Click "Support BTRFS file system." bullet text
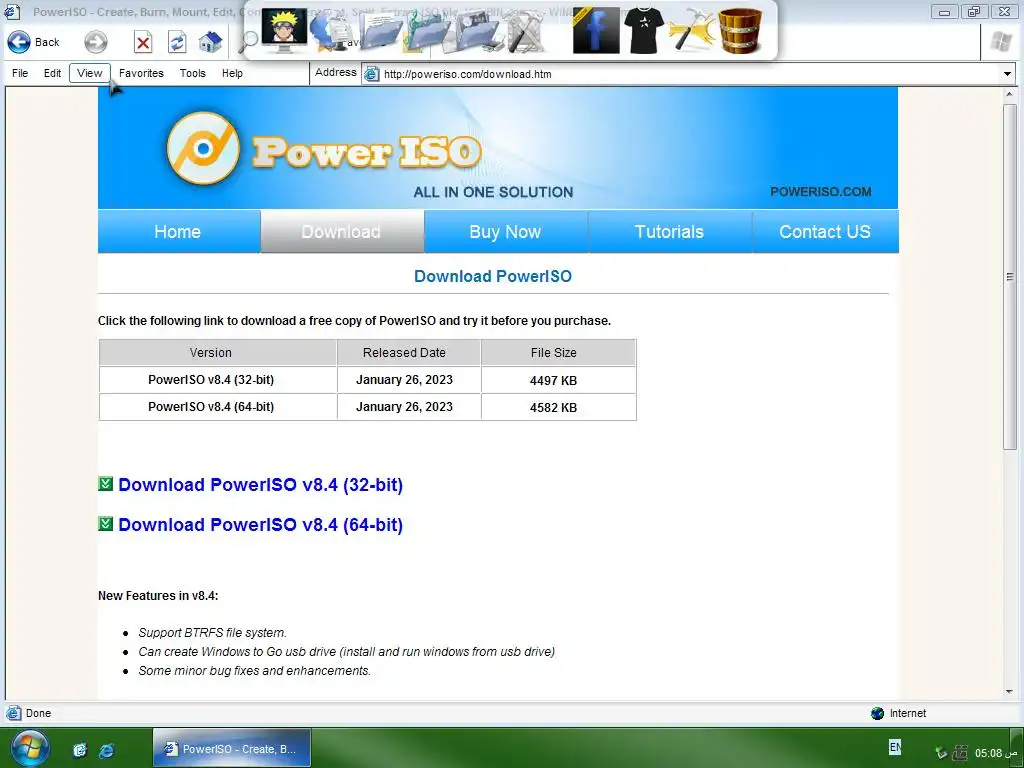Viewport: 1024px width, 768px height. (212, 632)
